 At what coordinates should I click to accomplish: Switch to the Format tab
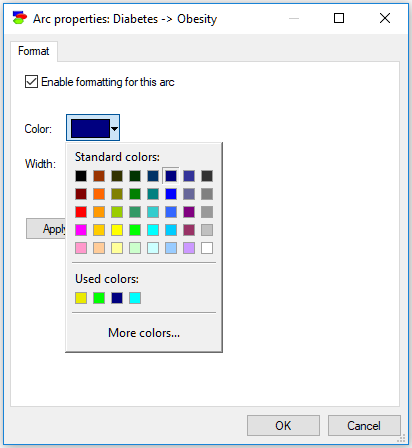34,51
